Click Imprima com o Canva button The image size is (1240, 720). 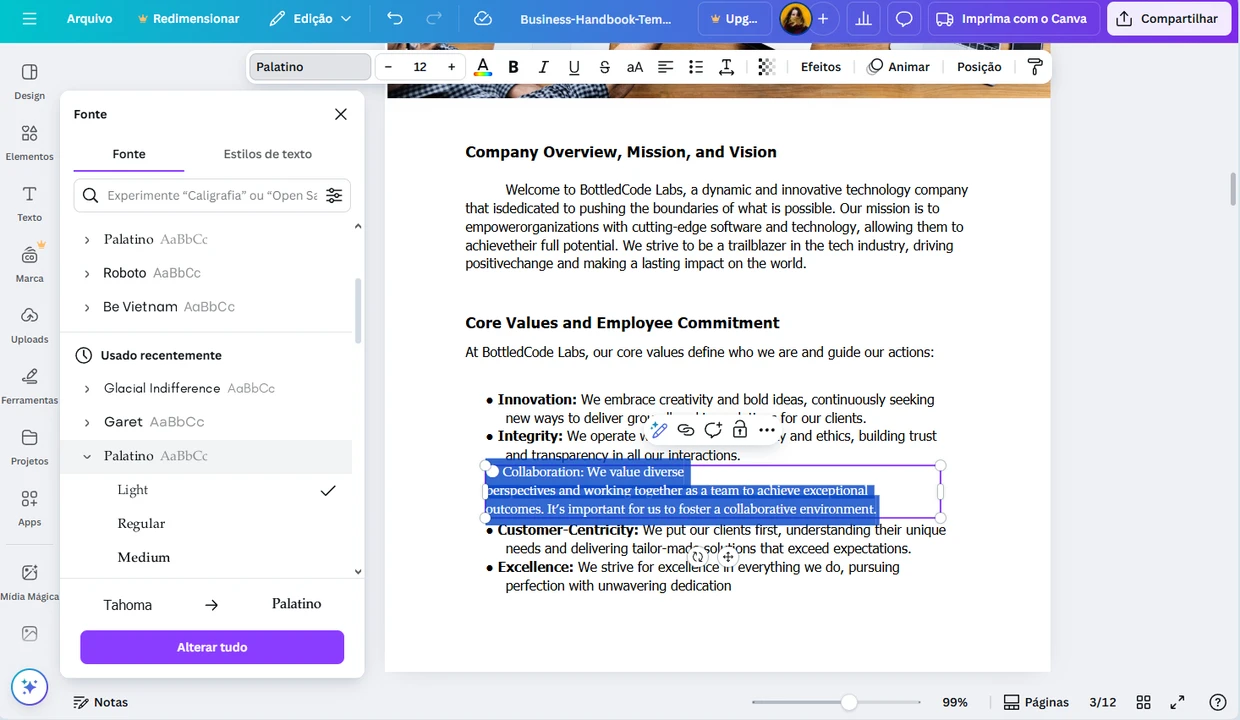click(1013, 19)
